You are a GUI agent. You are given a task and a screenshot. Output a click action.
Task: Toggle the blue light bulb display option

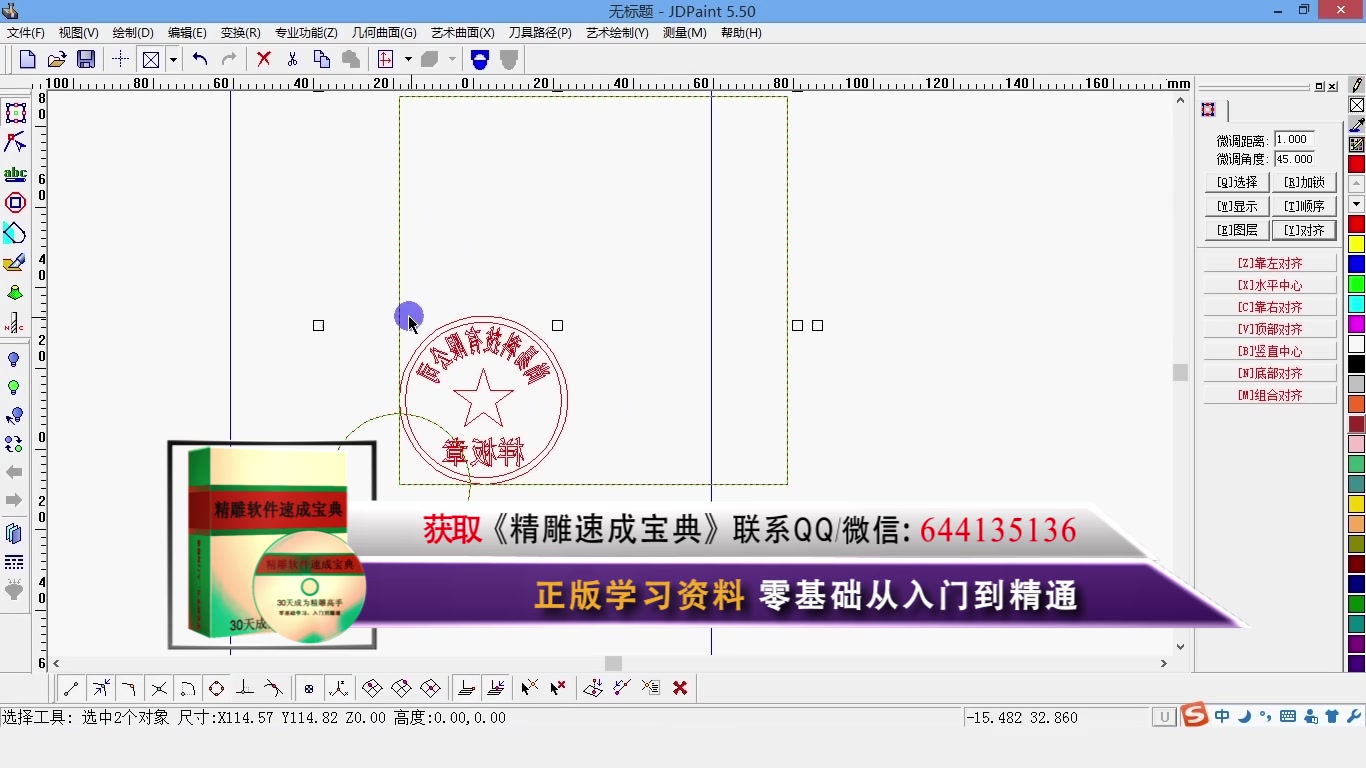coord(15,359)
